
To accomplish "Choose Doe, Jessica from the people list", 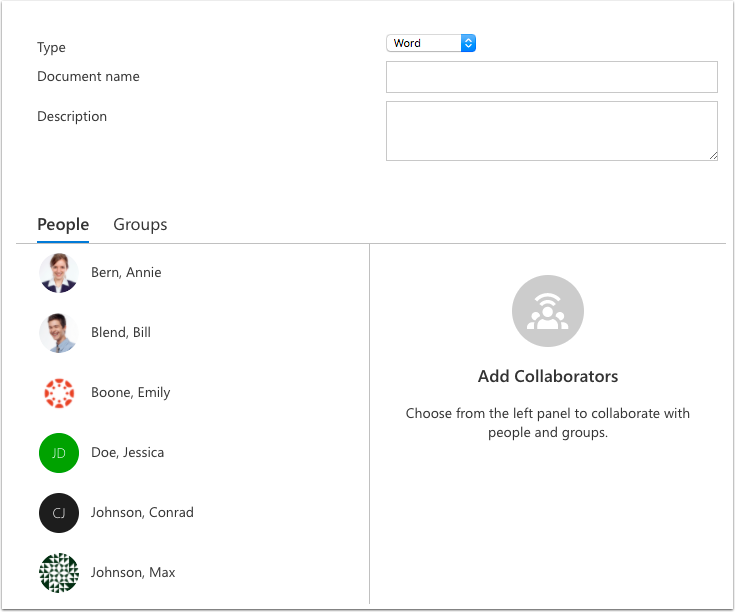I will pos(128,452).
